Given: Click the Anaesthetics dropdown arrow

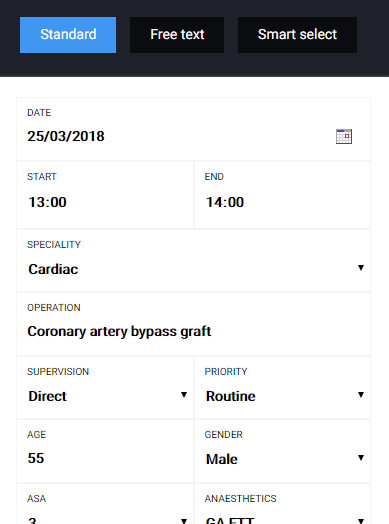Looking at the screenshot, I should (361, 521).
